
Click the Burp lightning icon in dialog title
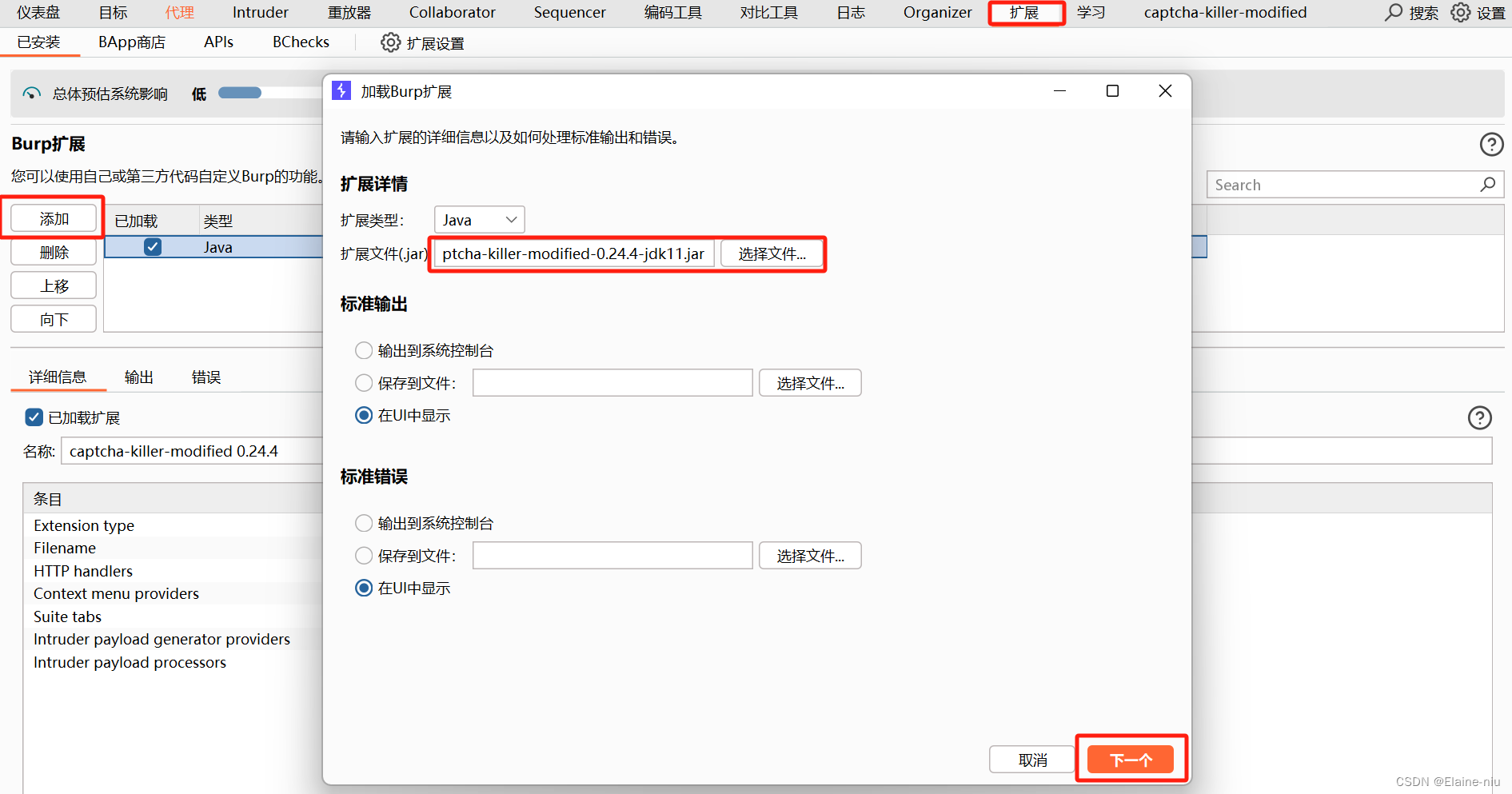click(341, 91)
